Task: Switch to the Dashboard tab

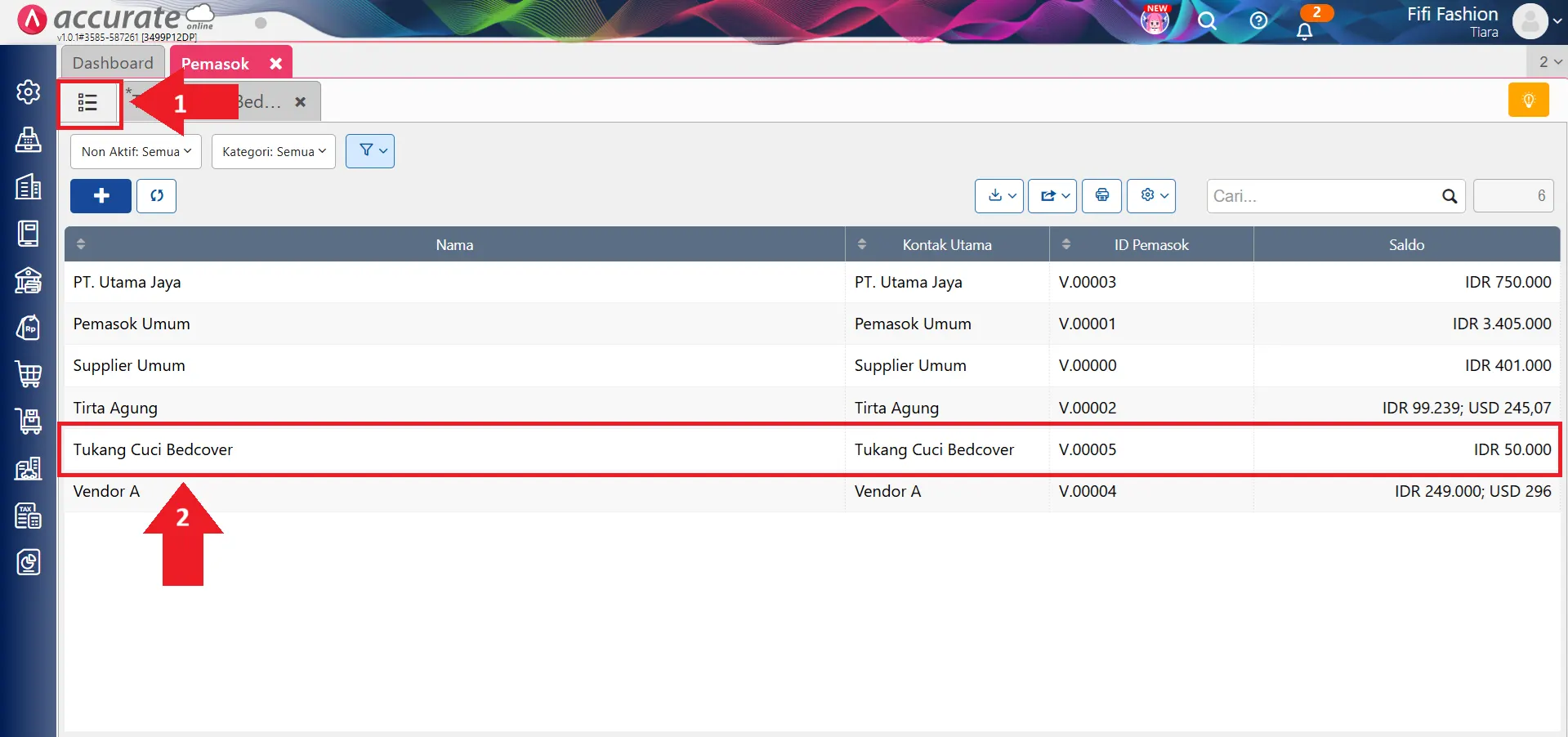Action: (113, 63)
